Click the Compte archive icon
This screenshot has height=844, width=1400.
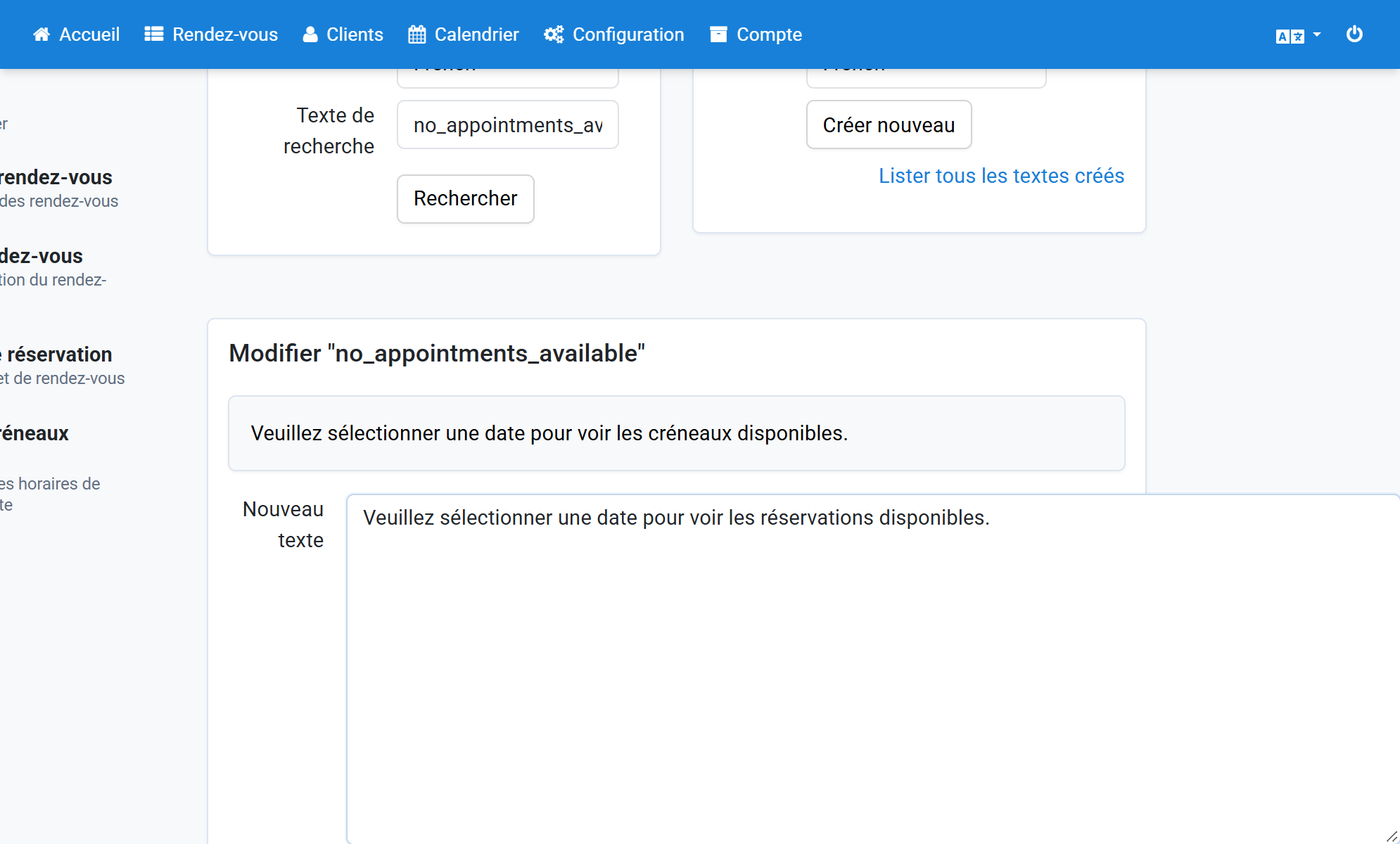[x=718, y=34]
